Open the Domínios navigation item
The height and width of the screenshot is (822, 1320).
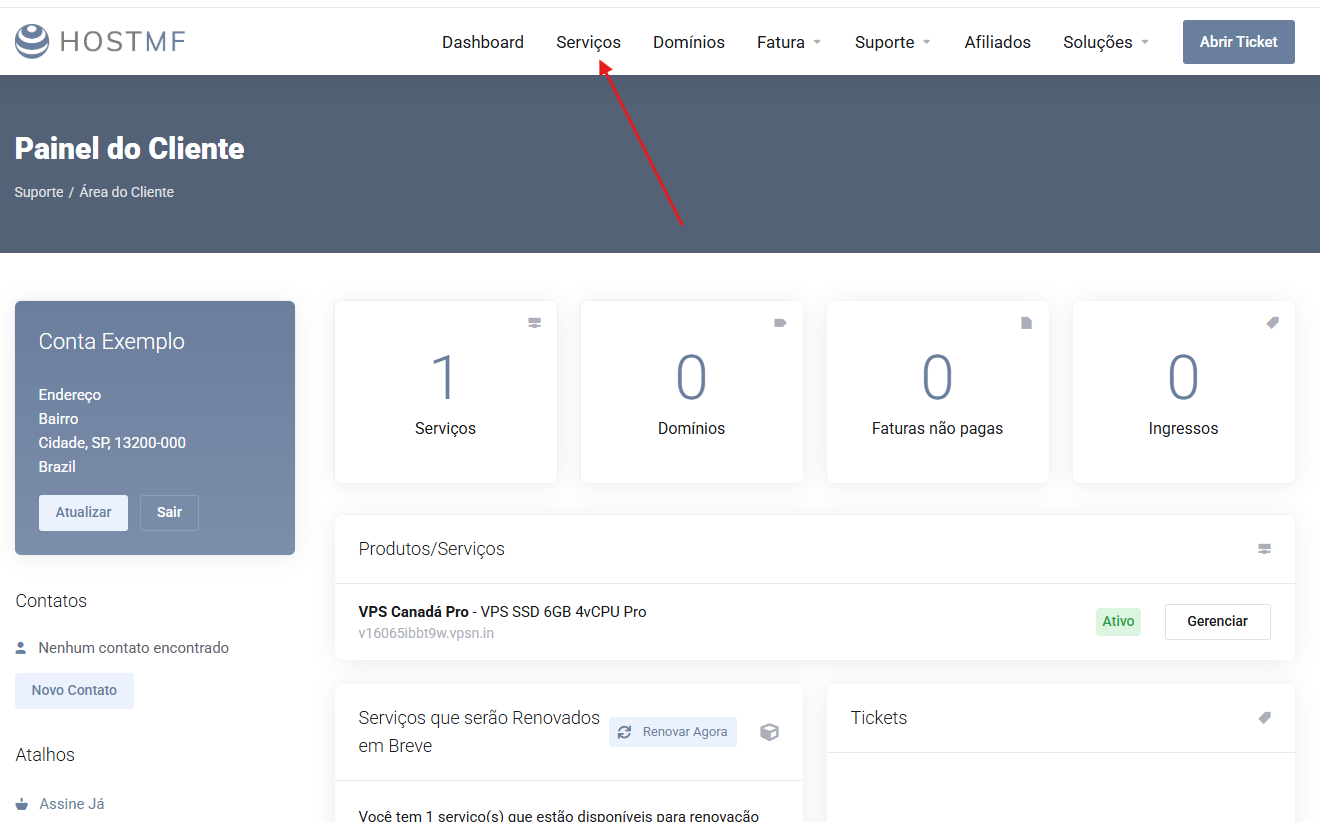click(689, 42)
